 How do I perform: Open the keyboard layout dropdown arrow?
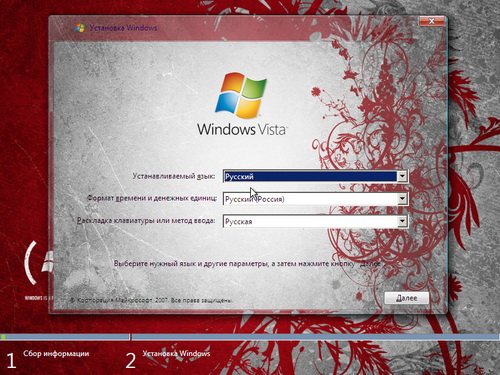[x=402, y=221]
